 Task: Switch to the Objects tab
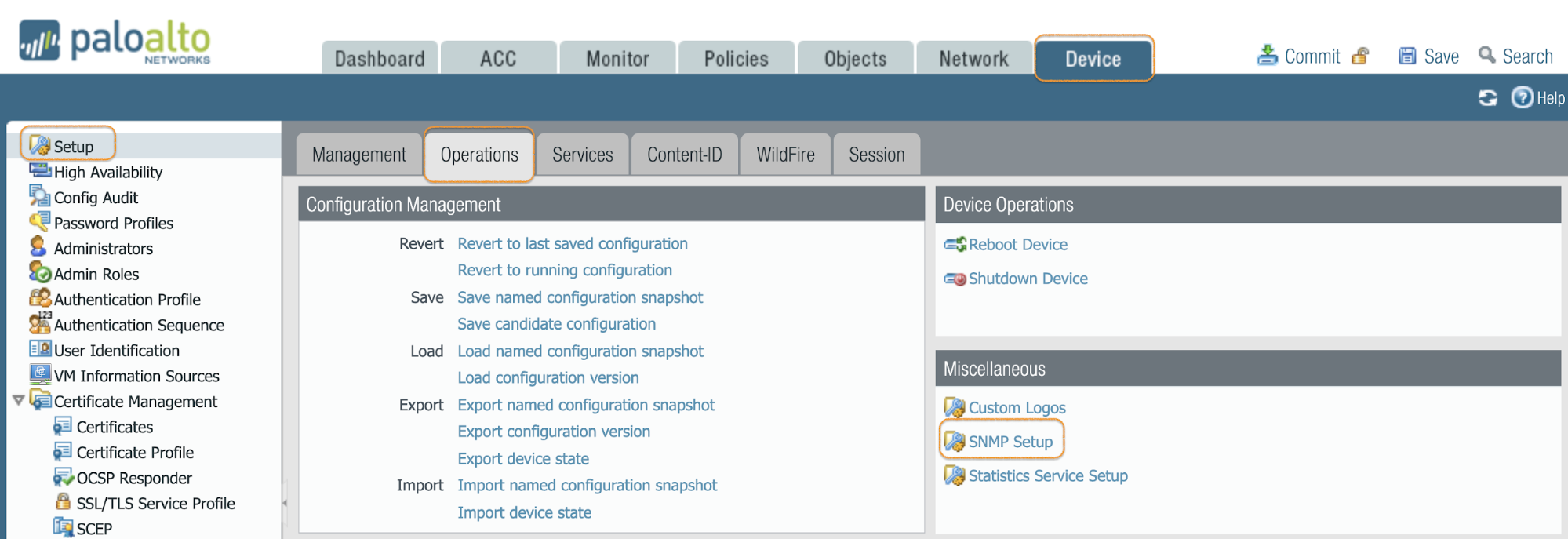855,58
